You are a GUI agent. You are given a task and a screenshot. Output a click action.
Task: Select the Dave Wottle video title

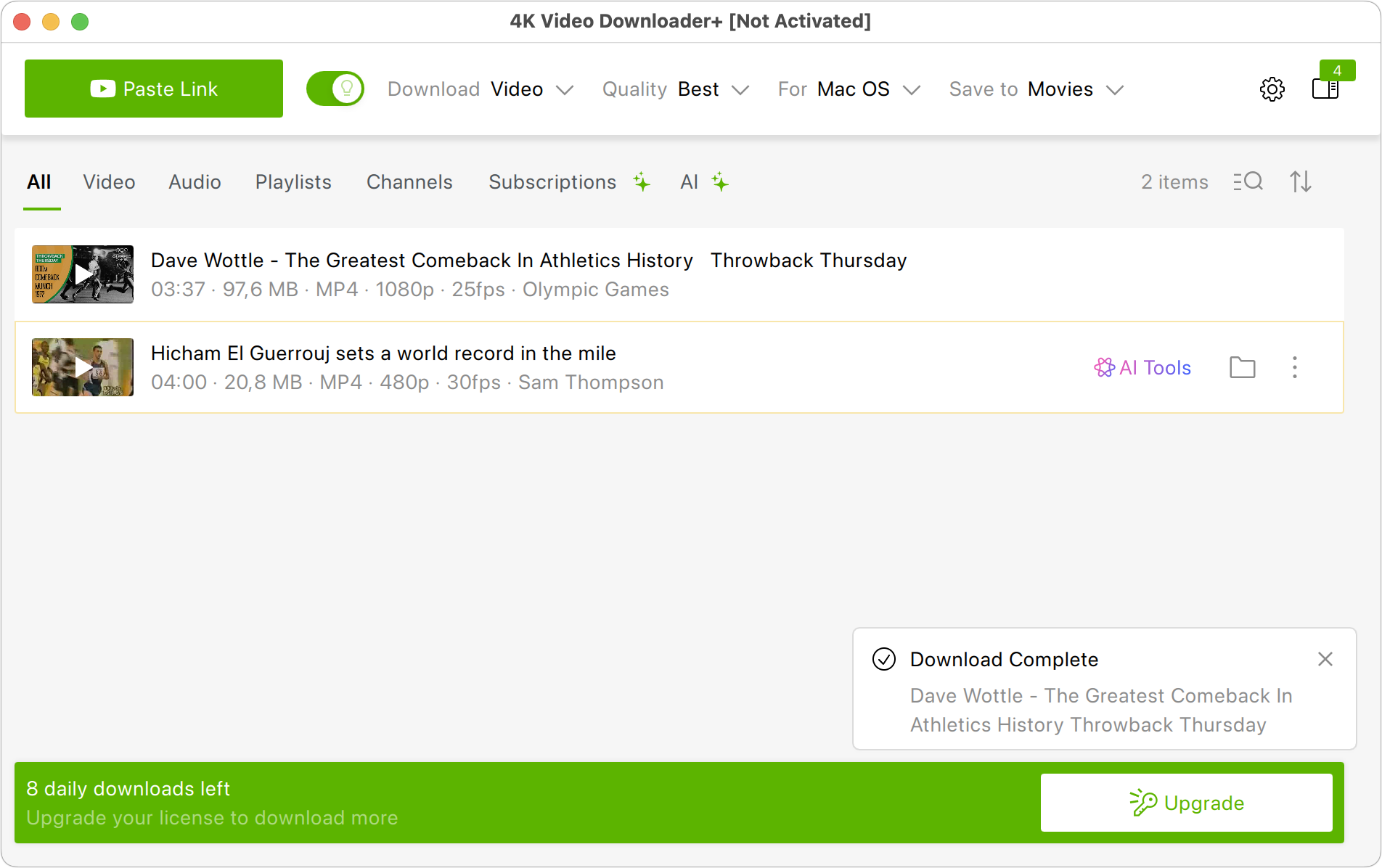[x=529, y=261]
